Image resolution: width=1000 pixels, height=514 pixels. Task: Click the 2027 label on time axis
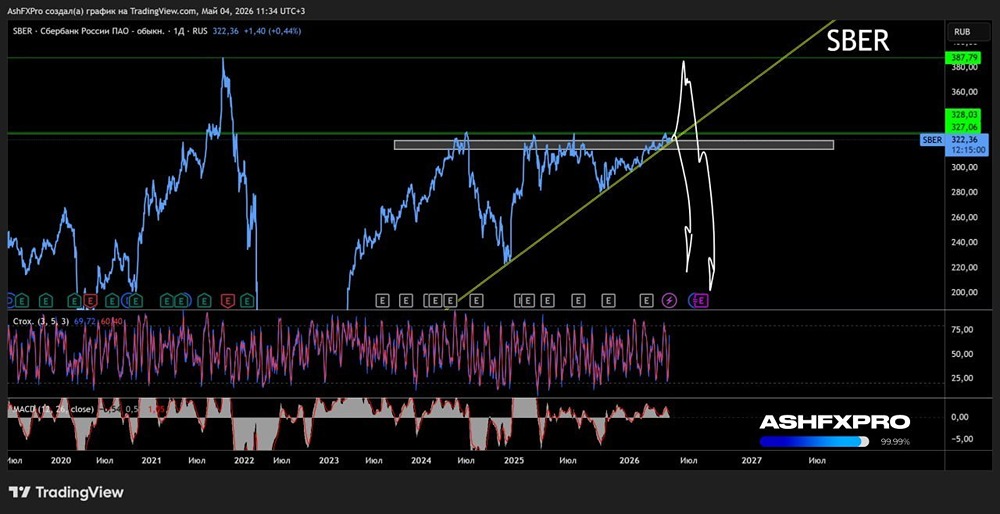pos(751,460)
